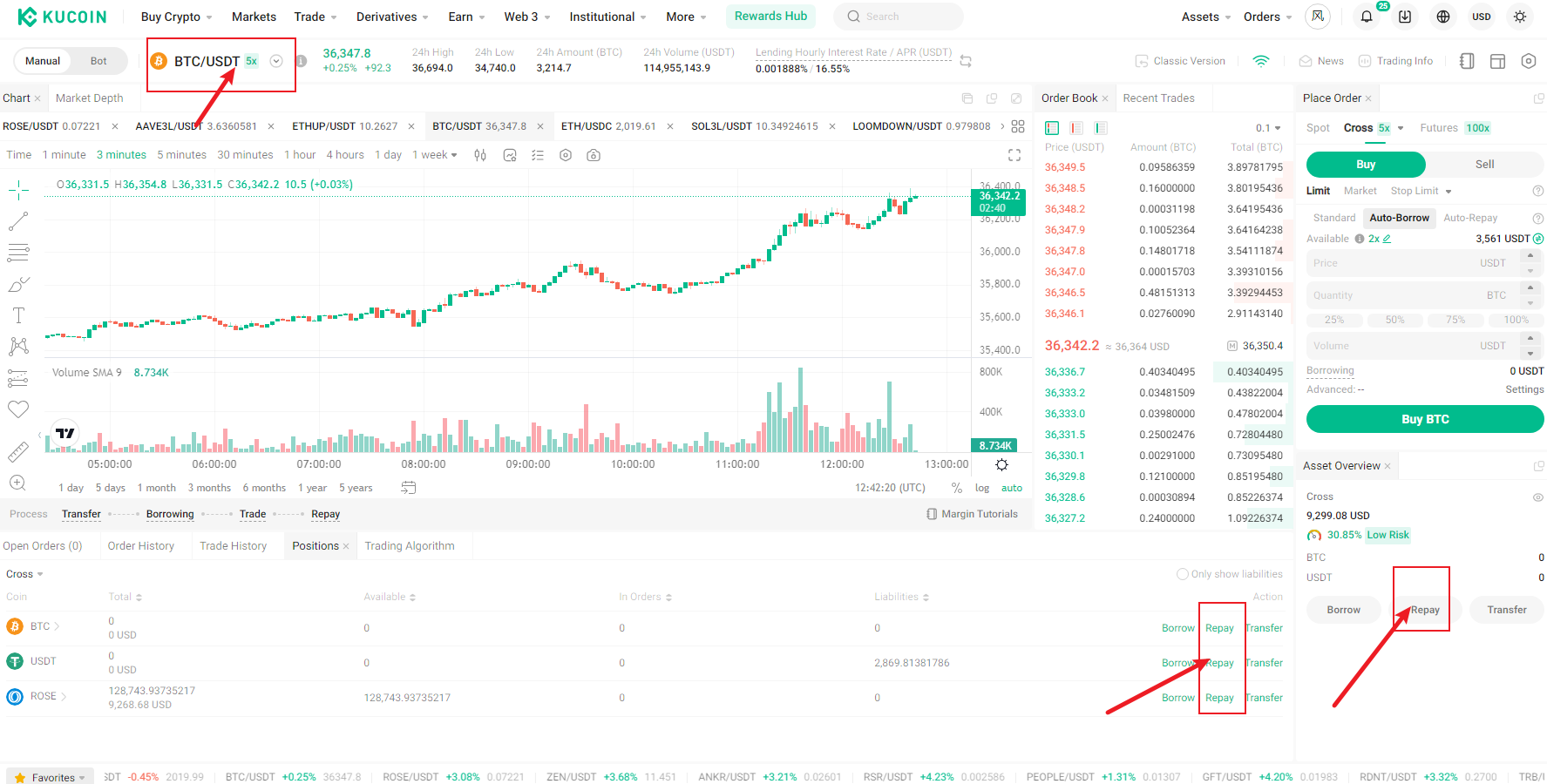Click the info icon beside BTC/USDT pair
This screenshot has width=1547, height=784.
coord(301,61)
